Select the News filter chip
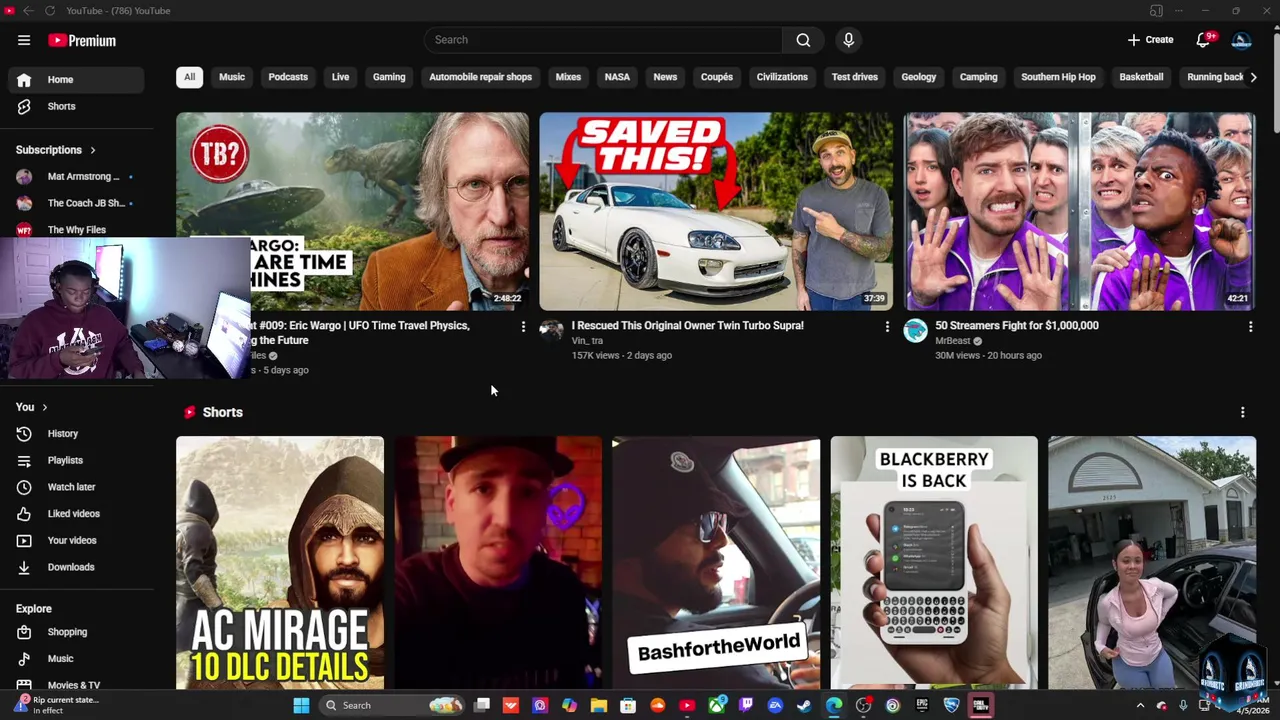Viewport: 1280px width, 720px height. (x=665, y=77)
